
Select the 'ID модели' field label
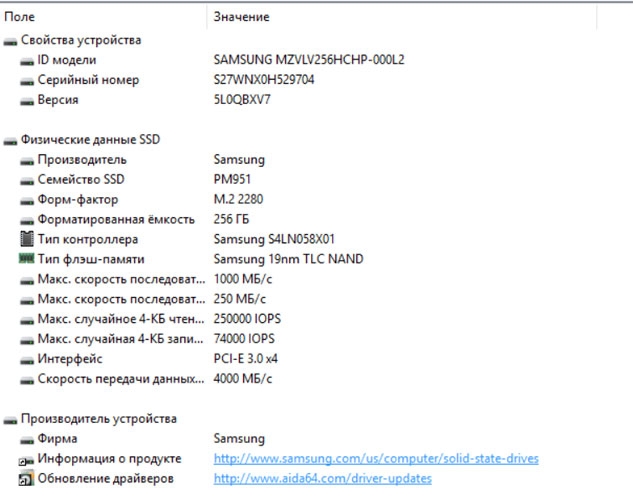click(x=67, y=60)
